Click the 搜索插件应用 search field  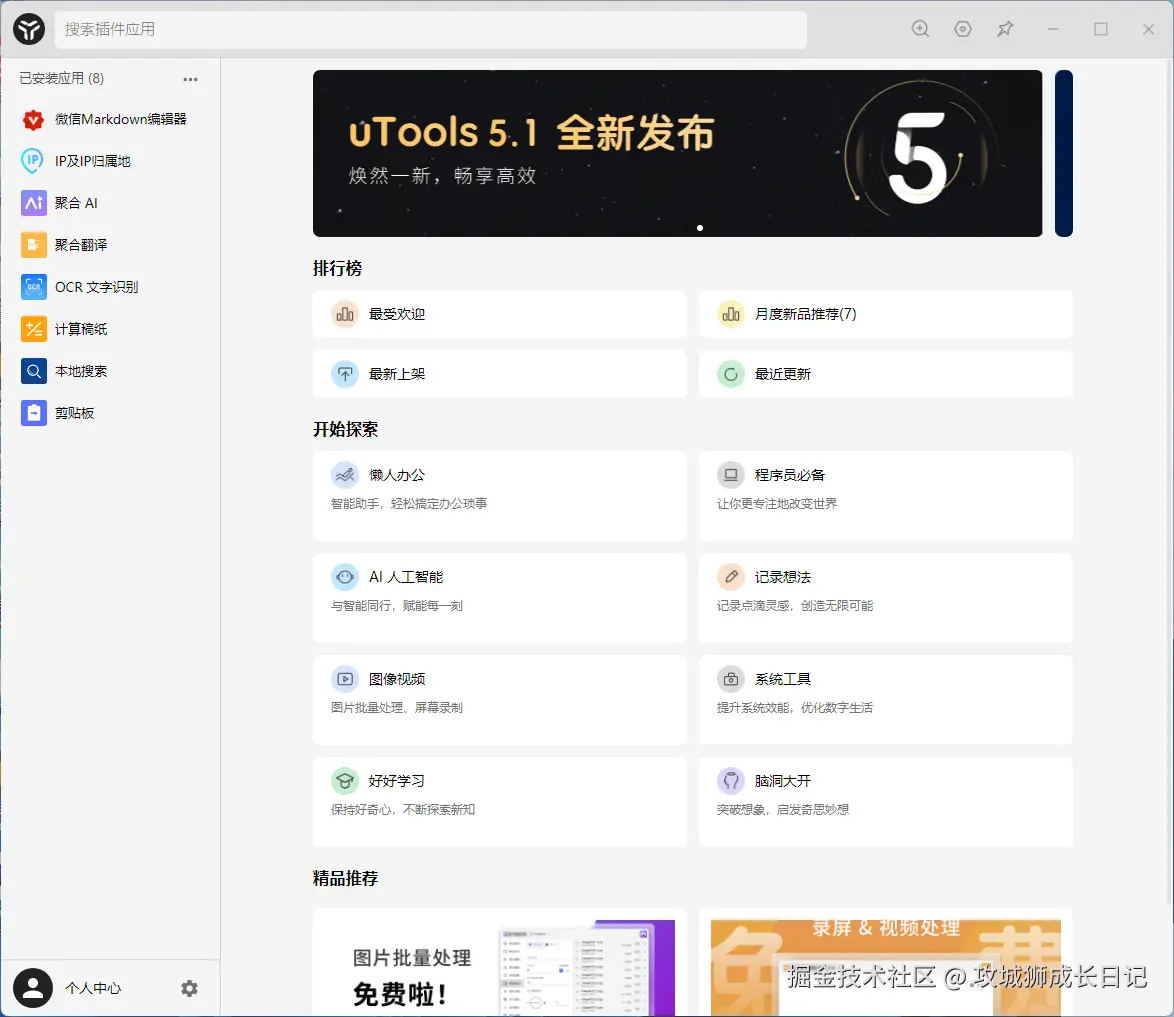click(430, 29)
